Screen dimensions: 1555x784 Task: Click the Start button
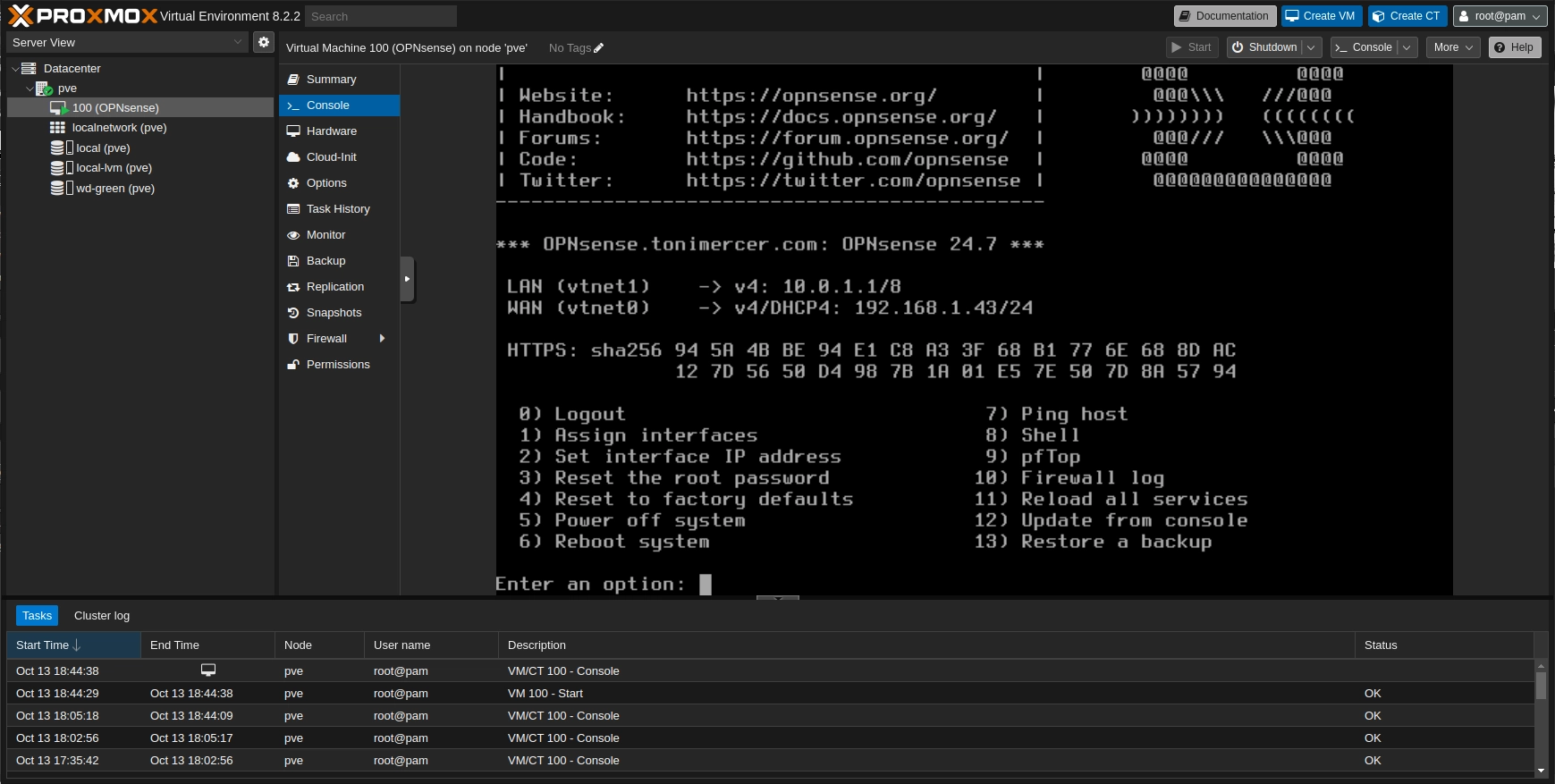tap(1192, 47)
